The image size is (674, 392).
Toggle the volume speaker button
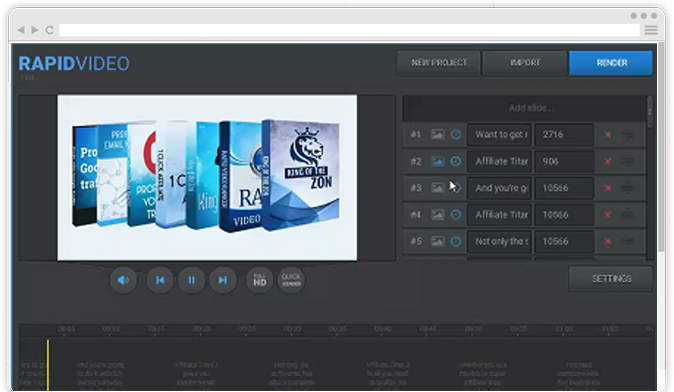123,280
